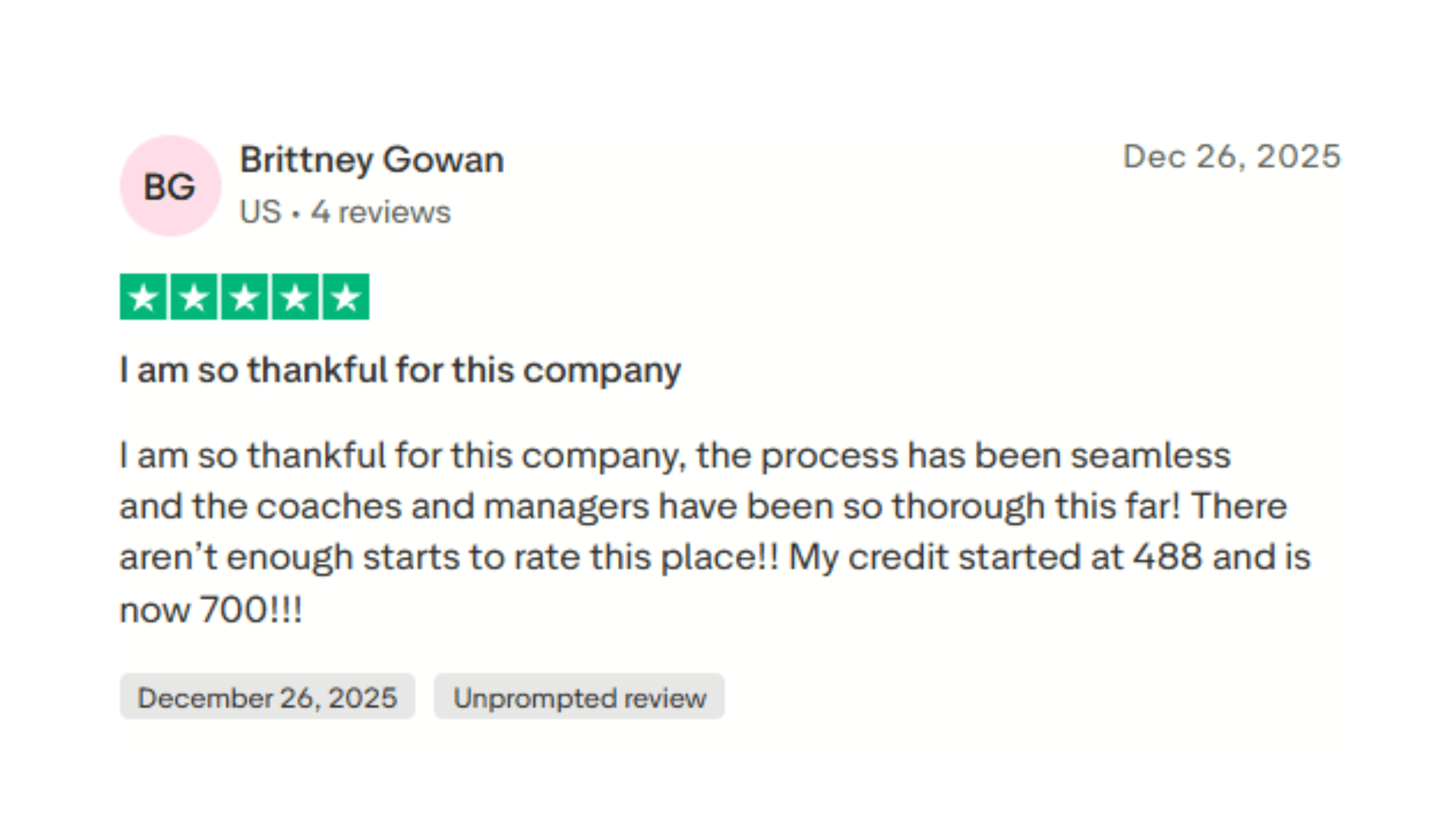This screenshot has width=1456, height=819.
Task: Click the "4 reviews" count
Action: [x=380, y=212]
